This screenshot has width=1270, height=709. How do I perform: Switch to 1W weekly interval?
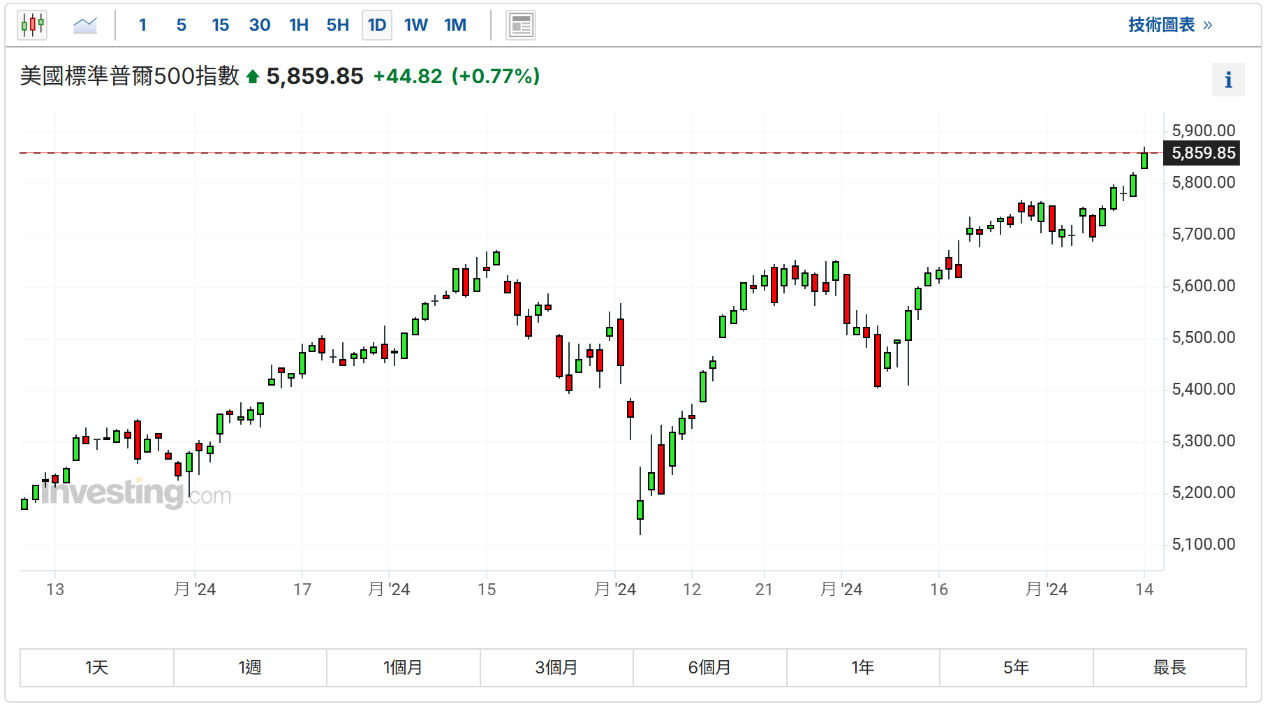[416, 25]
